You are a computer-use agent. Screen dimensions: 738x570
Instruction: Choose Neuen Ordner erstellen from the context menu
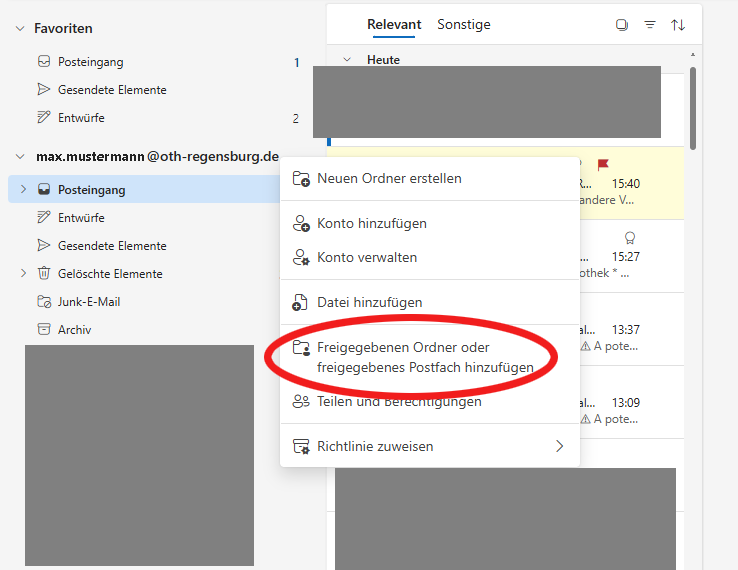[388, 178]
